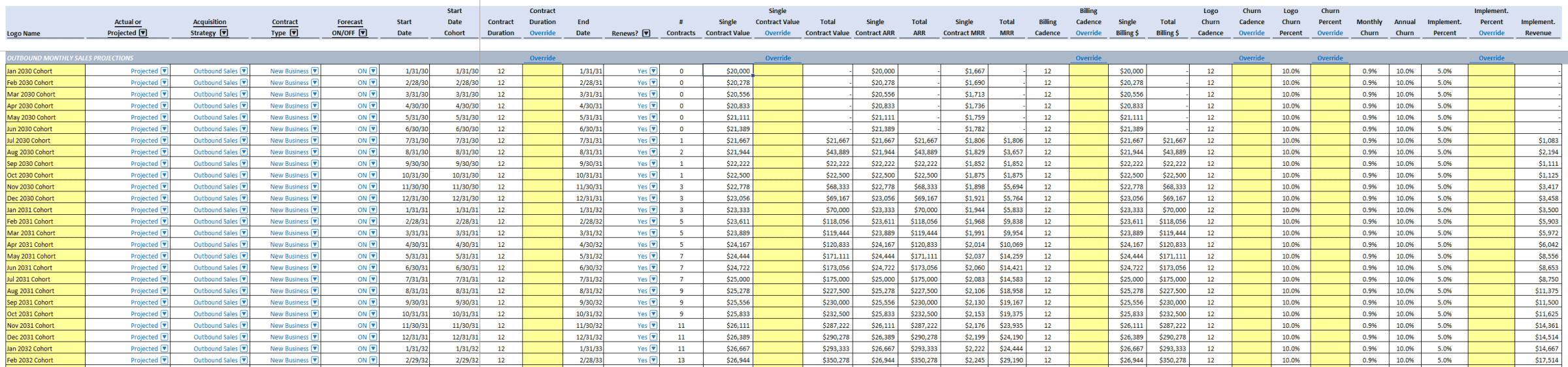Select yellow Churn Cadence Override cell for Apr 2030 Cohort
The height and width of the screenshot is (367, 1568).
click(1252, 106)
